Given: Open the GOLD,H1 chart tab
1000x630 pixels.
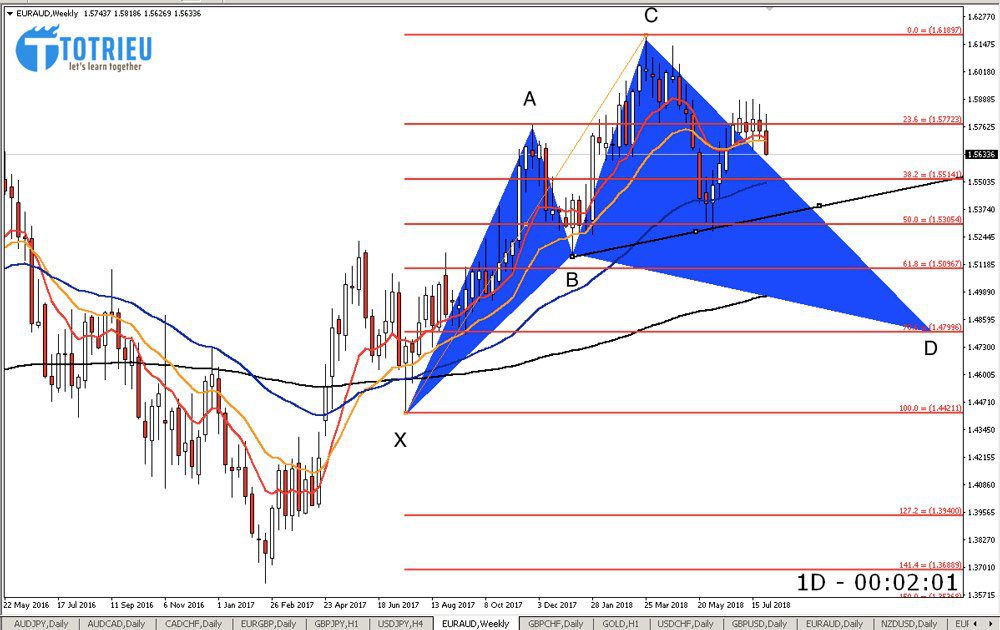Looking at the screenshot, I should (624, 623).
